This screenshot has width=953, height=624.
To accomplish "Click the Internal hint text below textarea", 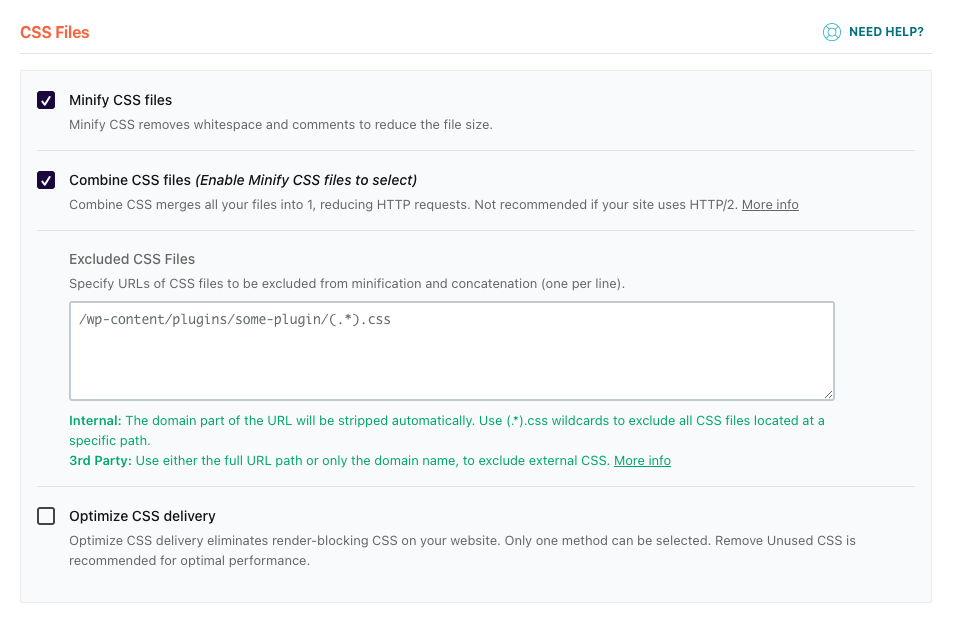I will tap(447, 430).
